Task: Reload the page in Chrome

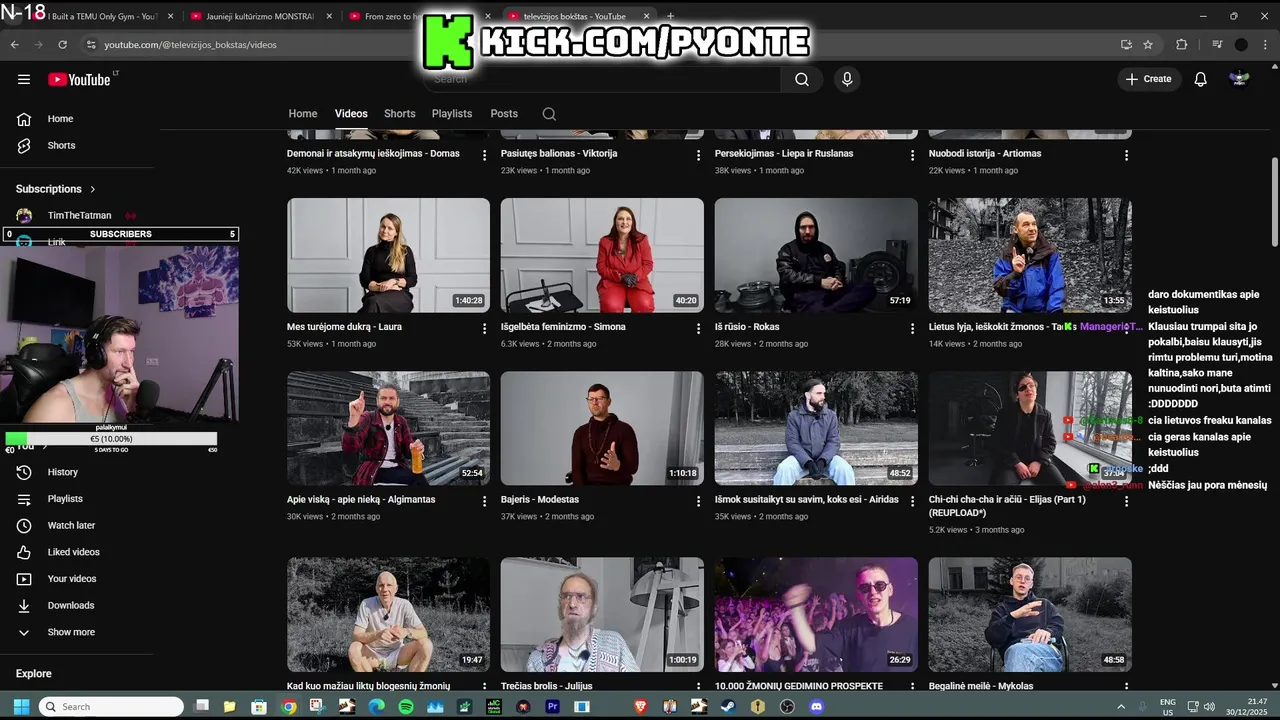Action: pos(62,44)
